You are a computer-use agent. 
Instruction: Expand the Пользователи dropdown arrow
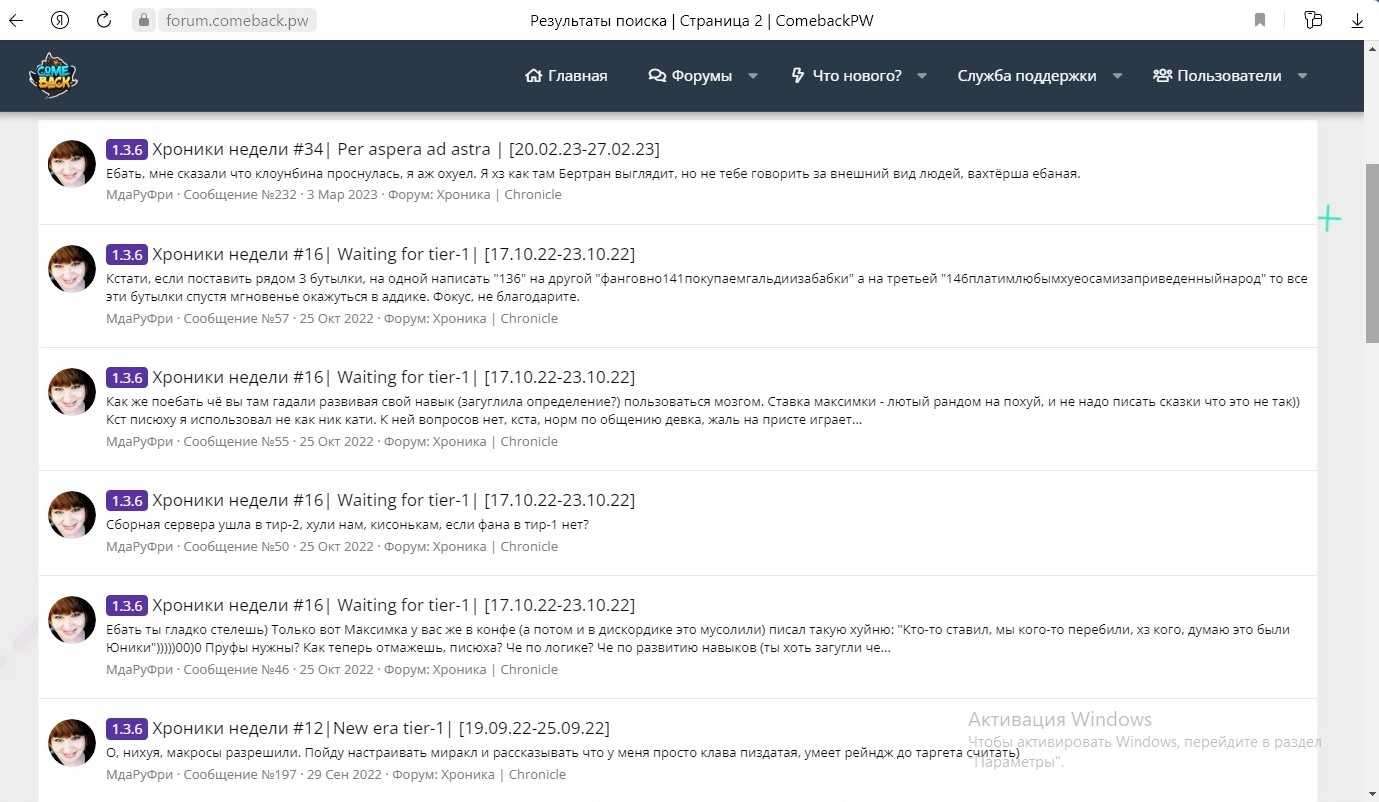point(1302,76)
